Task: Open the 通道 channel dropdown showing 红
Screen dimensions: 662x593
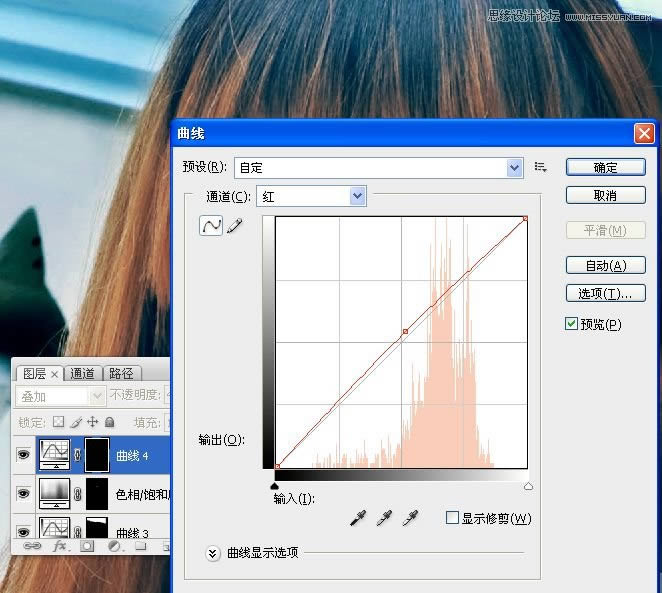Action: (x=358, y=197)
